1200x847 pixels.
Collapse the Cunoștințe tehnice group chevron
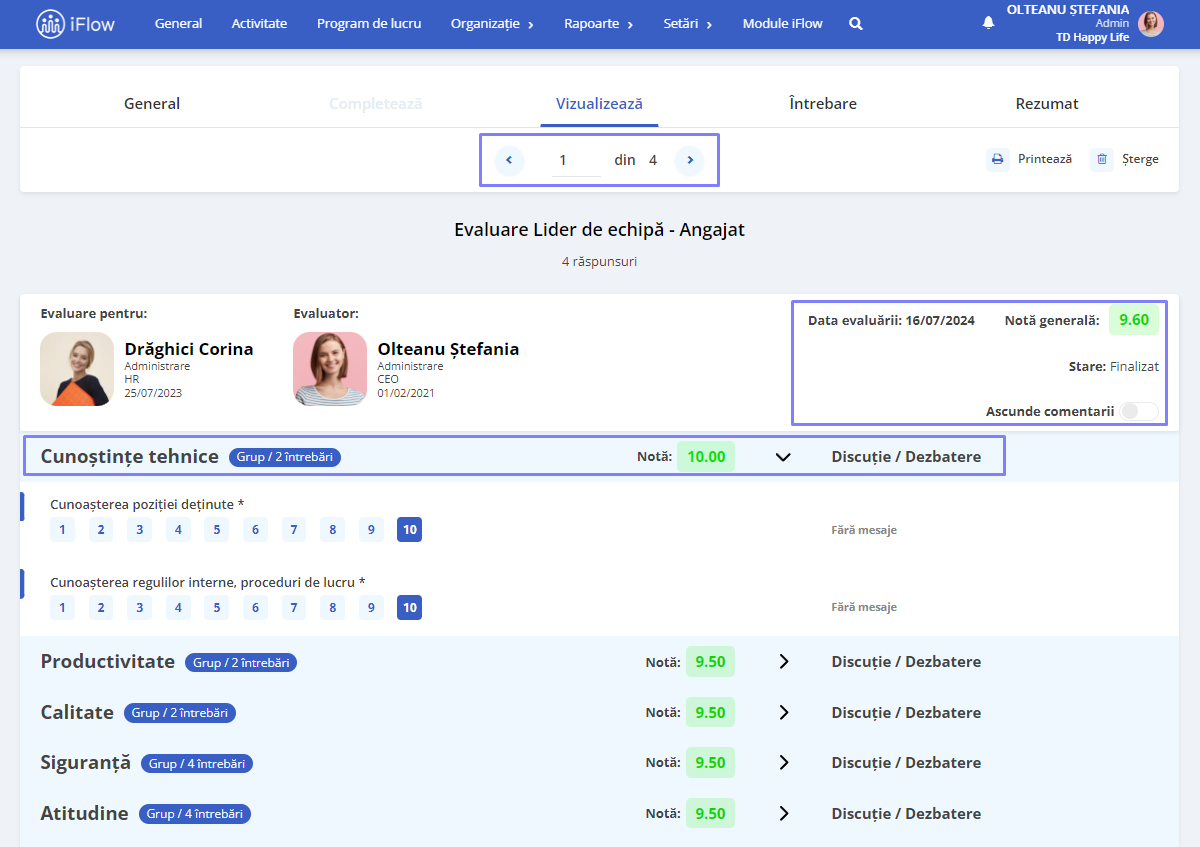783,457
